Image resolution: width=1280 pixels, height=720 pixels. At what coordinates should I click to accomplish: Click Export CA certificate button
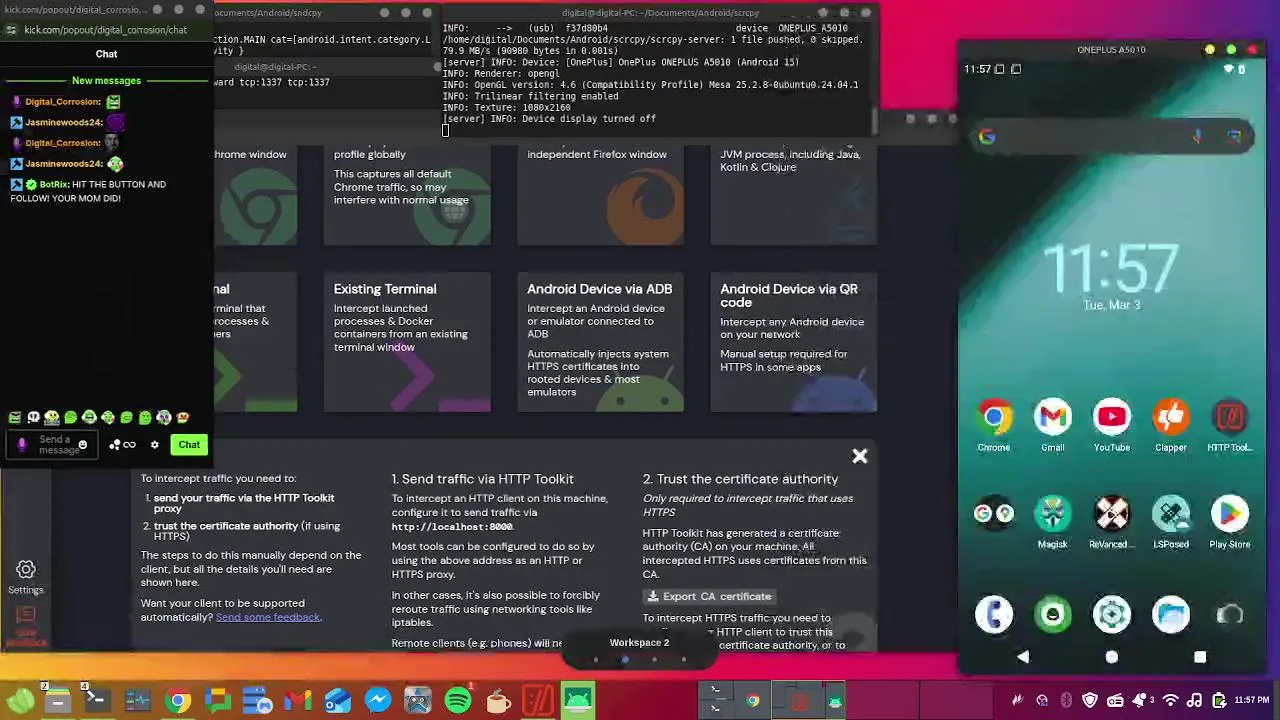coord(709,596)
